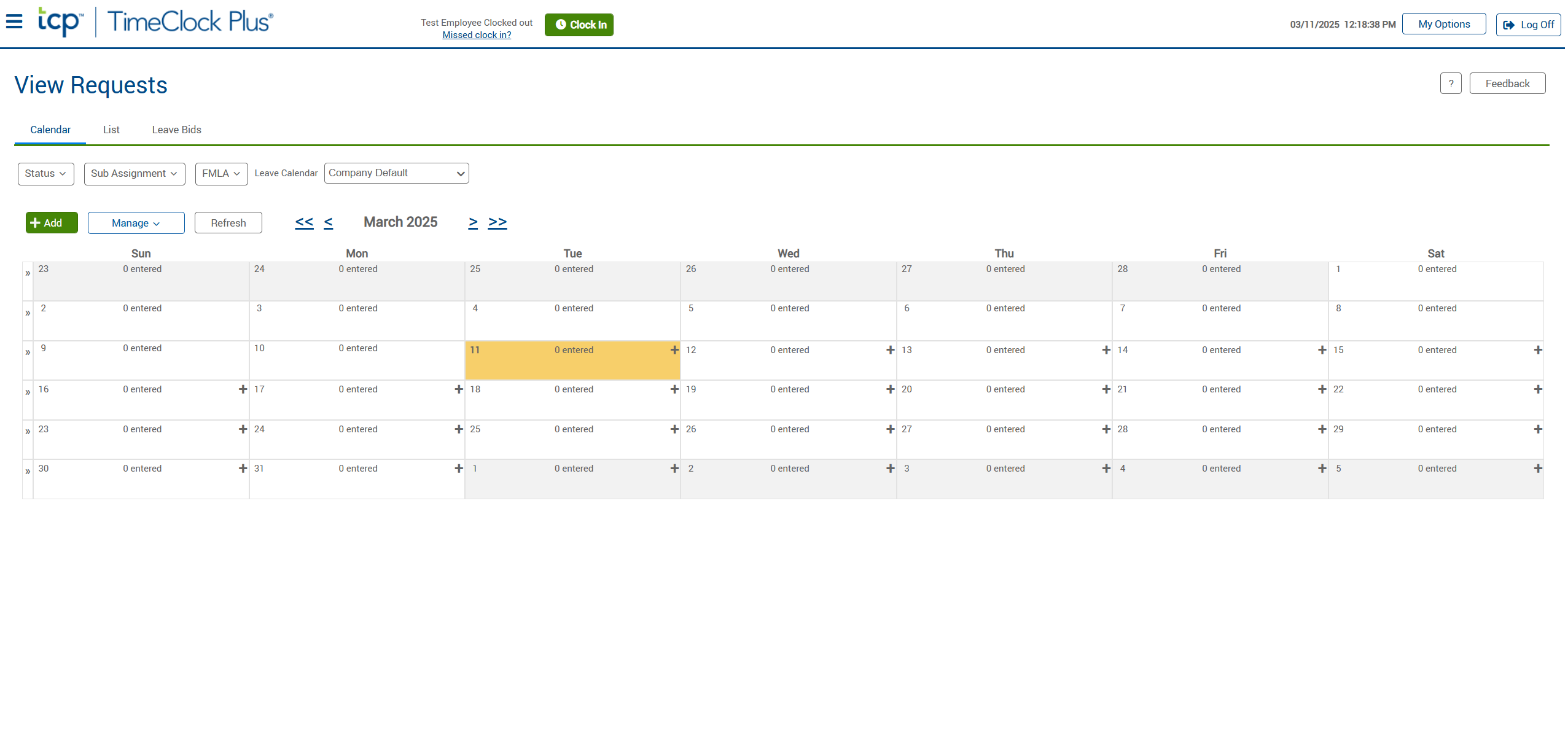Click the plus icon on March 11
1568x751 pixels.
pyautogui.click(x=674, y=350)
